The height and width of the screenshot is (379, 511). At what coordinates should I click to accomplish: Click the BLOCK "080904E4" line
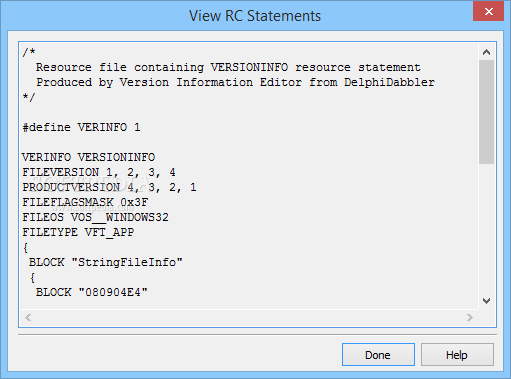coord(92,292)
